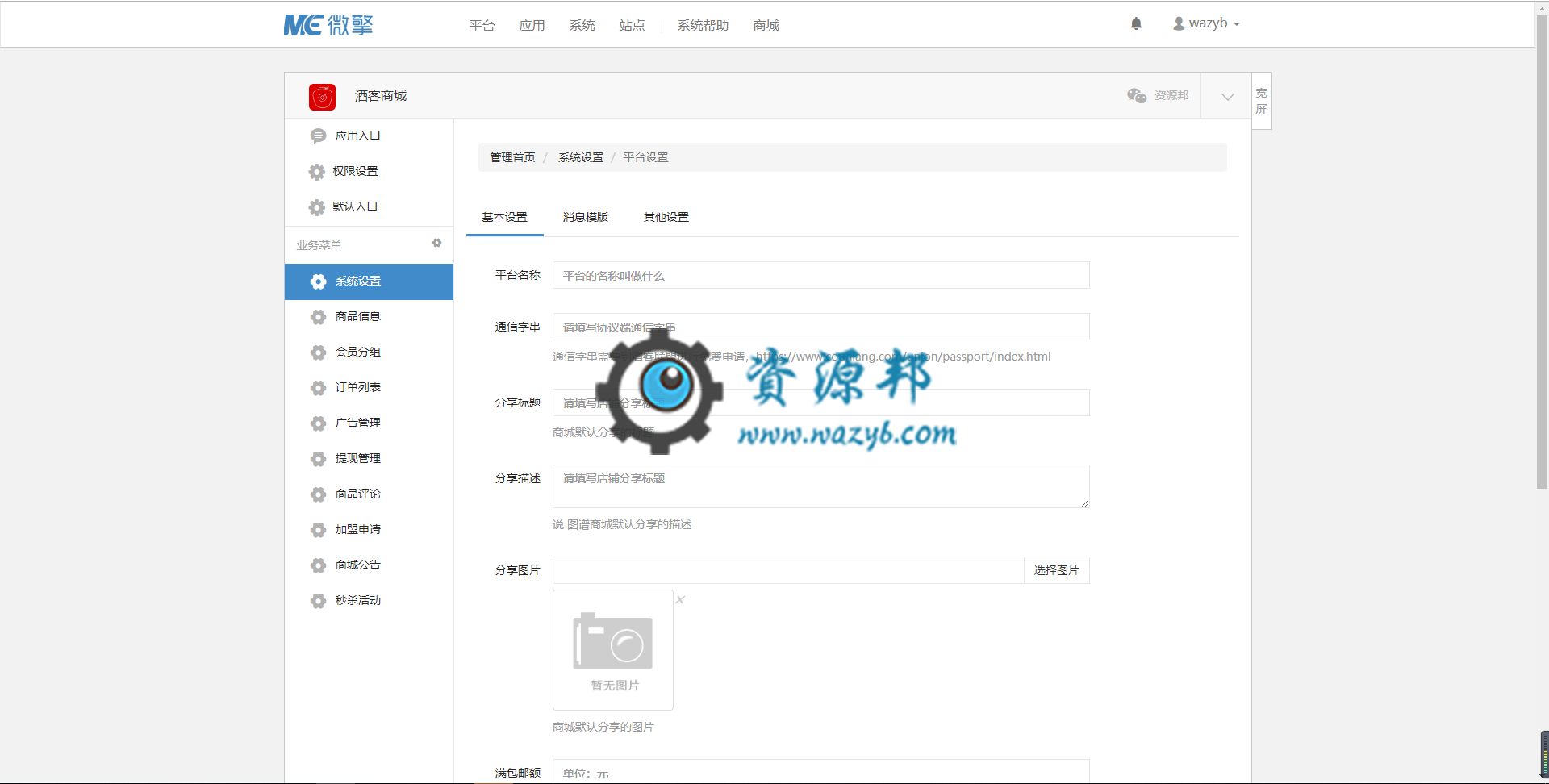The width and height of the screenshot is (1549, 784).
Task: Switch to the 基本设置 tab
Action: coord(504,217)
